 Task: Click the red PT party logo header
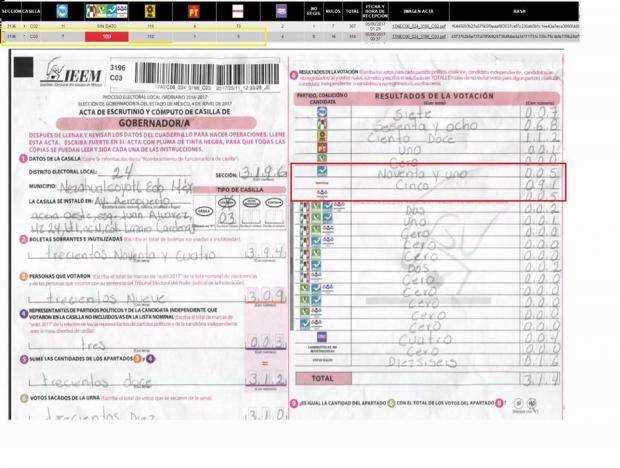(194, 11)
